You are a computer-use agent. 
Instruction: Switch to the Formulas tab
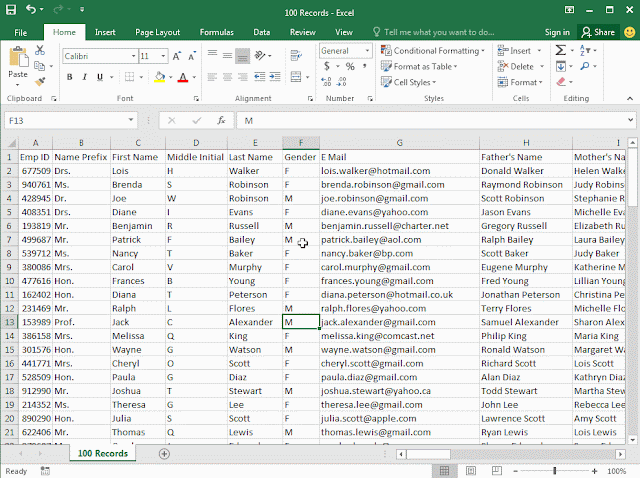[x=217, y=32]
